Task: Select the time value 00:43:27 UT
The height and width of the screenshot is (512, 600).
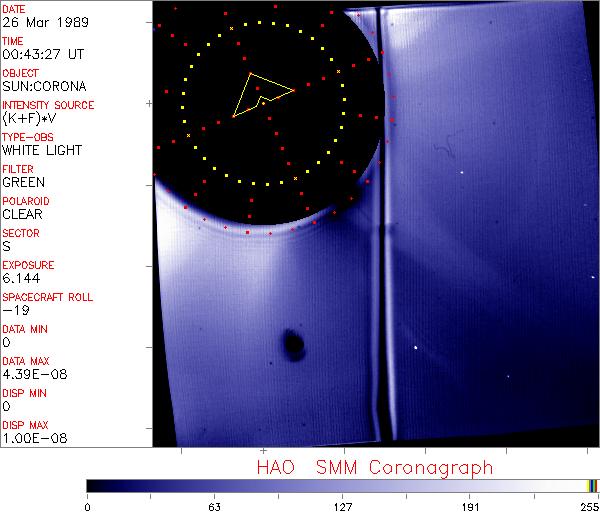Action: click(x=43, y=54)
